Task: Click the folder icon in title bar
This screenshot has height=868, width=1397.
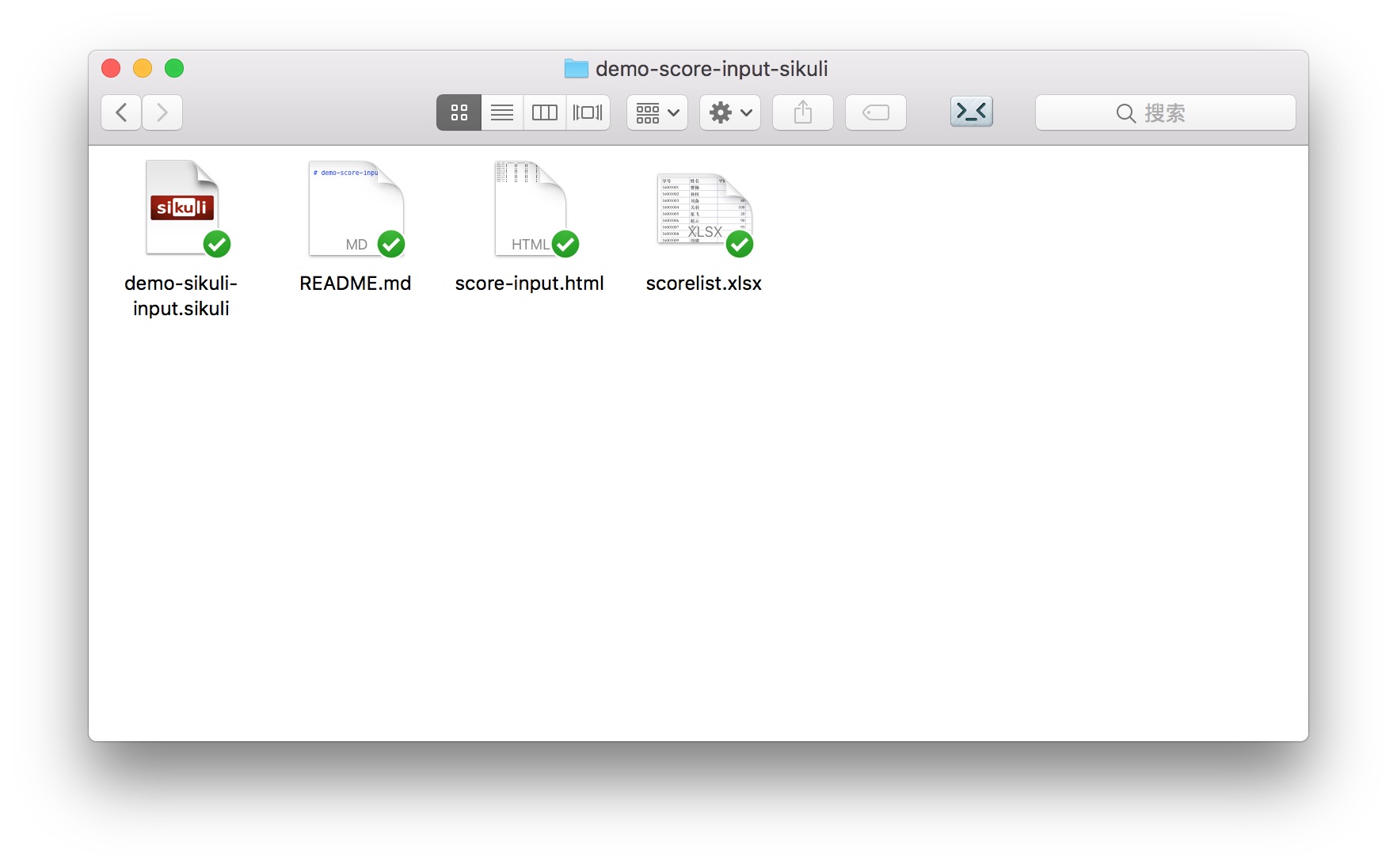Action: tap(576, 69)
